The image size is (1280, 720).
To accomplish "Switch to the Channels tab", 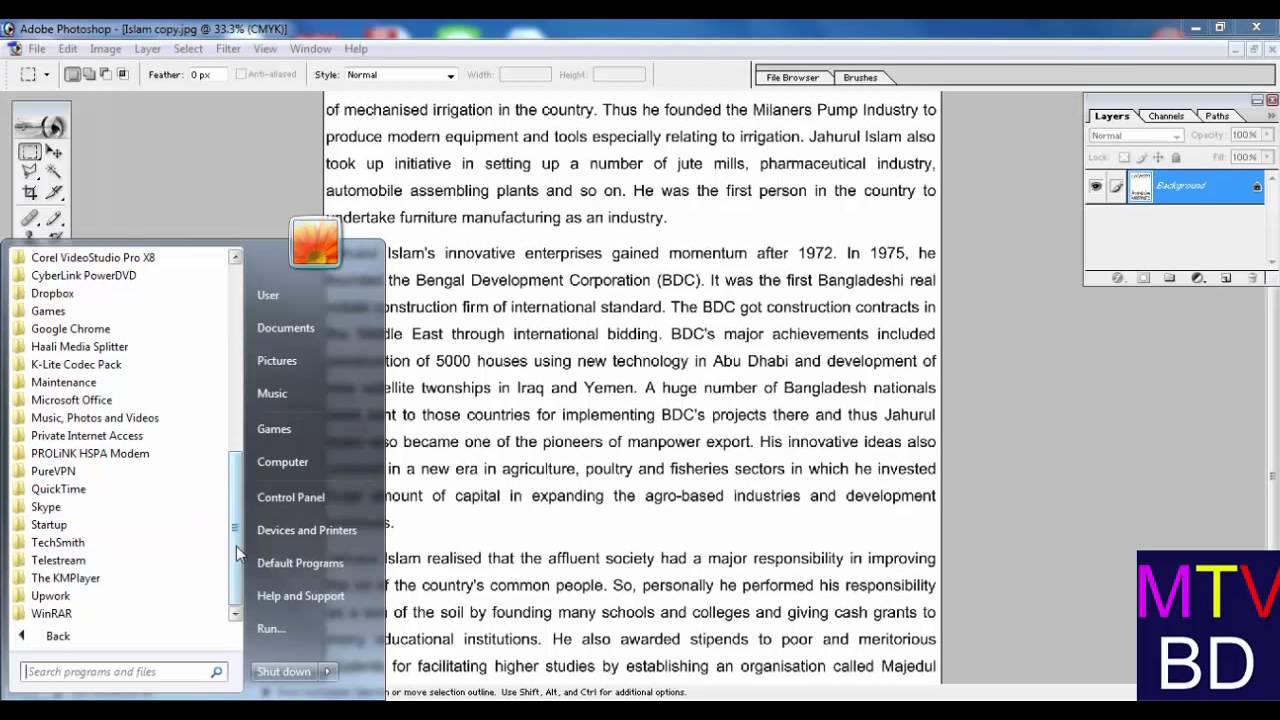I will [x=1166, y=116].
